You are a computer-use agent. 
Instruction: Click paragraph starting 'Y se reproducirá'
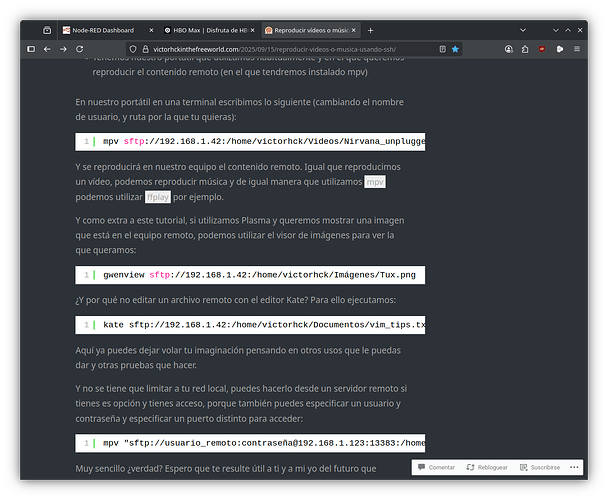point(238,182)
